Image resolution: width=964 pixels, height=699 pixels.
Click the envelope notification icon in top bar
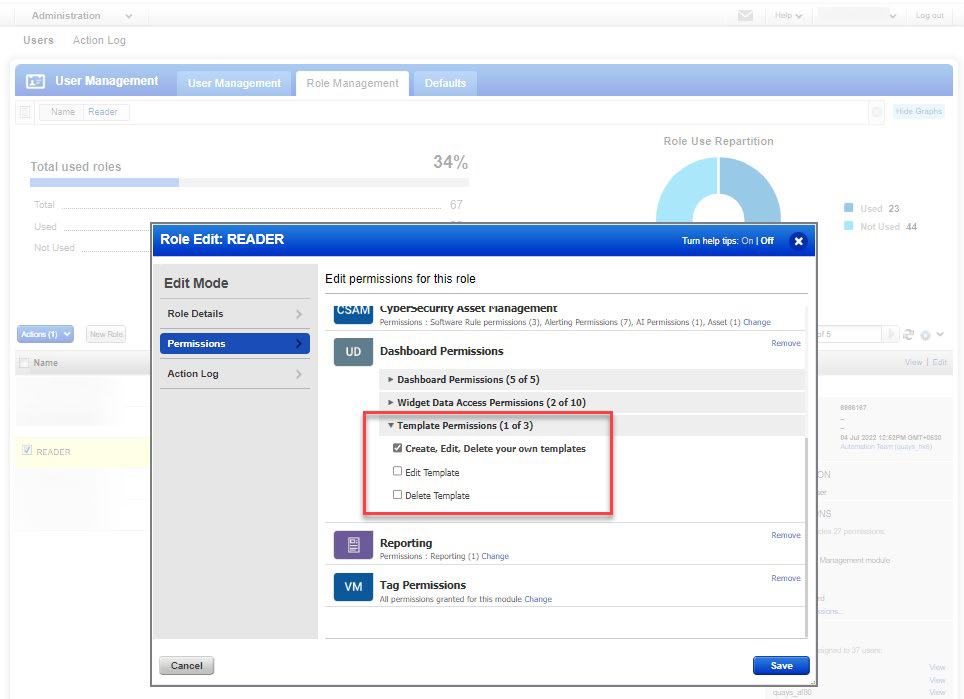[744, 15]
